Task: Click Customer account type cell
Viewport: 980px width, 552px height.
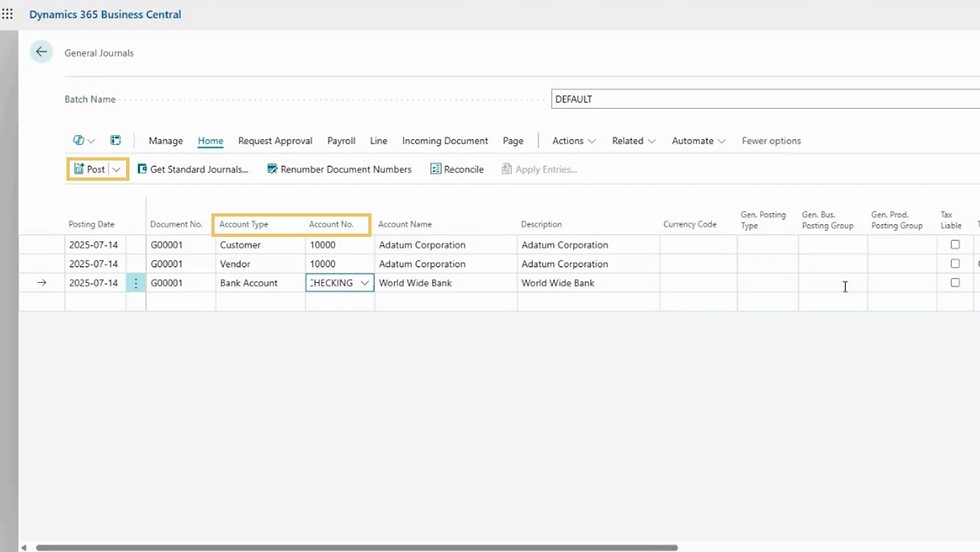Action: coord(260,245)
